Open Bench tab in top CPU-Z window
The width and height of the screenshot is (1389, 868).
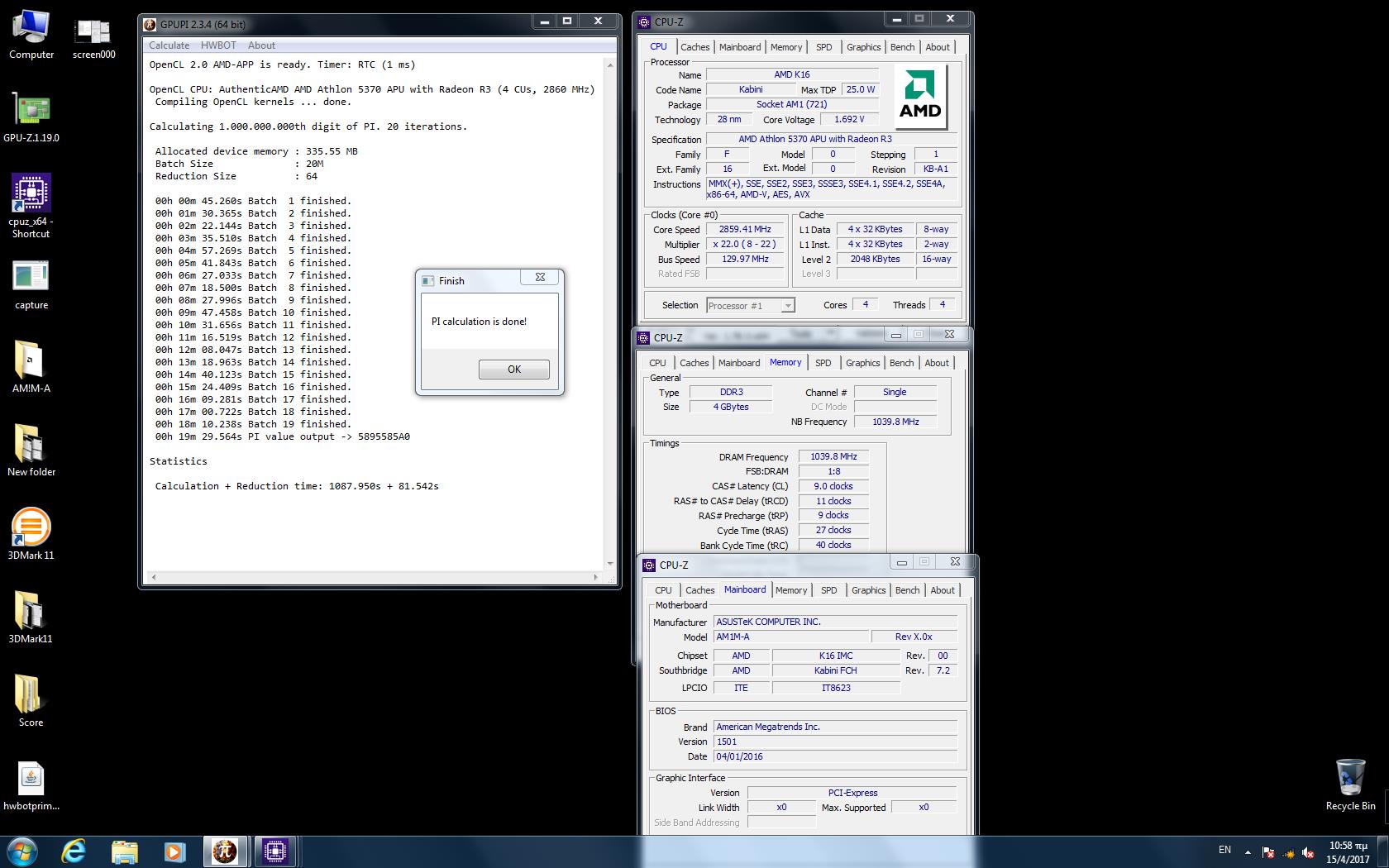[902, 47]
